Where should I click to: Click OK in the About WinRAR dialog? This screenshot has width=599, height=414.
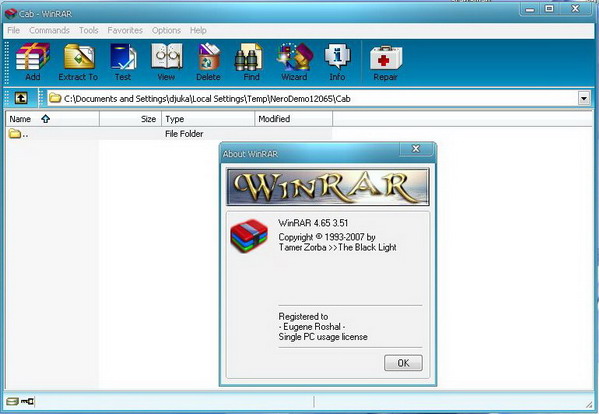coord(403,363)
